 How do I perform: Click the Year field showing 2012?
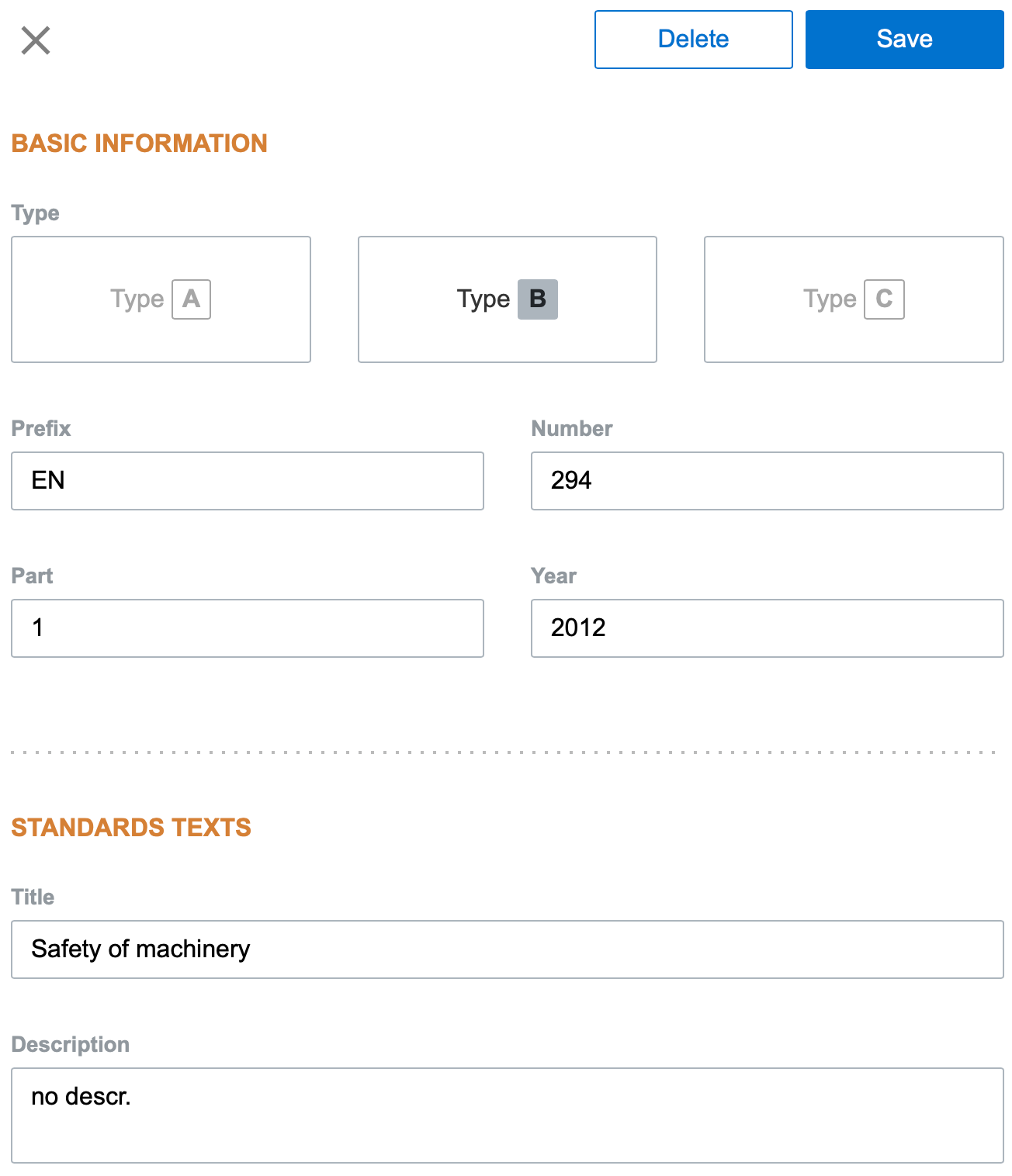[767, 628]
